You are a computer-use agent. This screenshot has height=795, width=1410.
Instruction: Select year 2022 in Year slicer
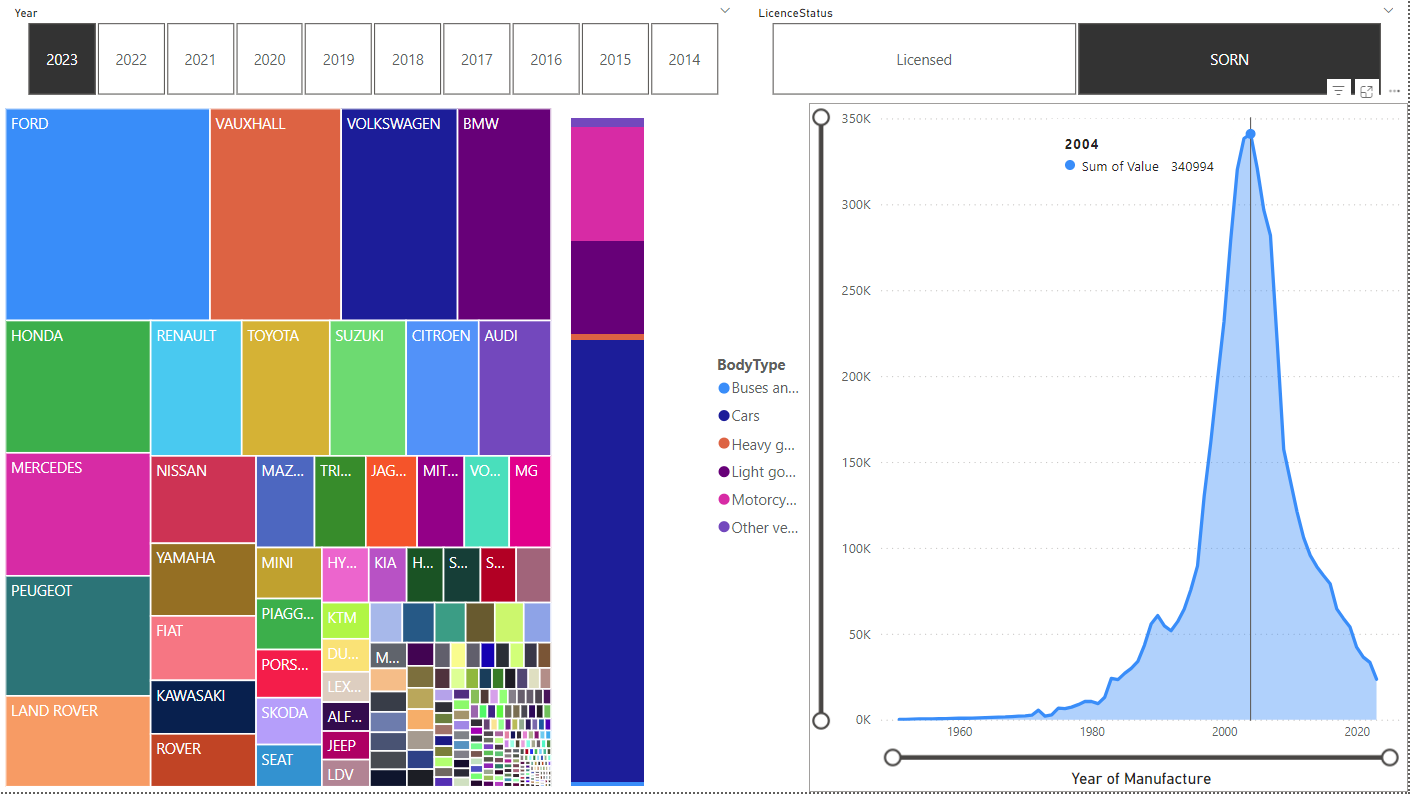pyautogui.click(x=131, y=59)
